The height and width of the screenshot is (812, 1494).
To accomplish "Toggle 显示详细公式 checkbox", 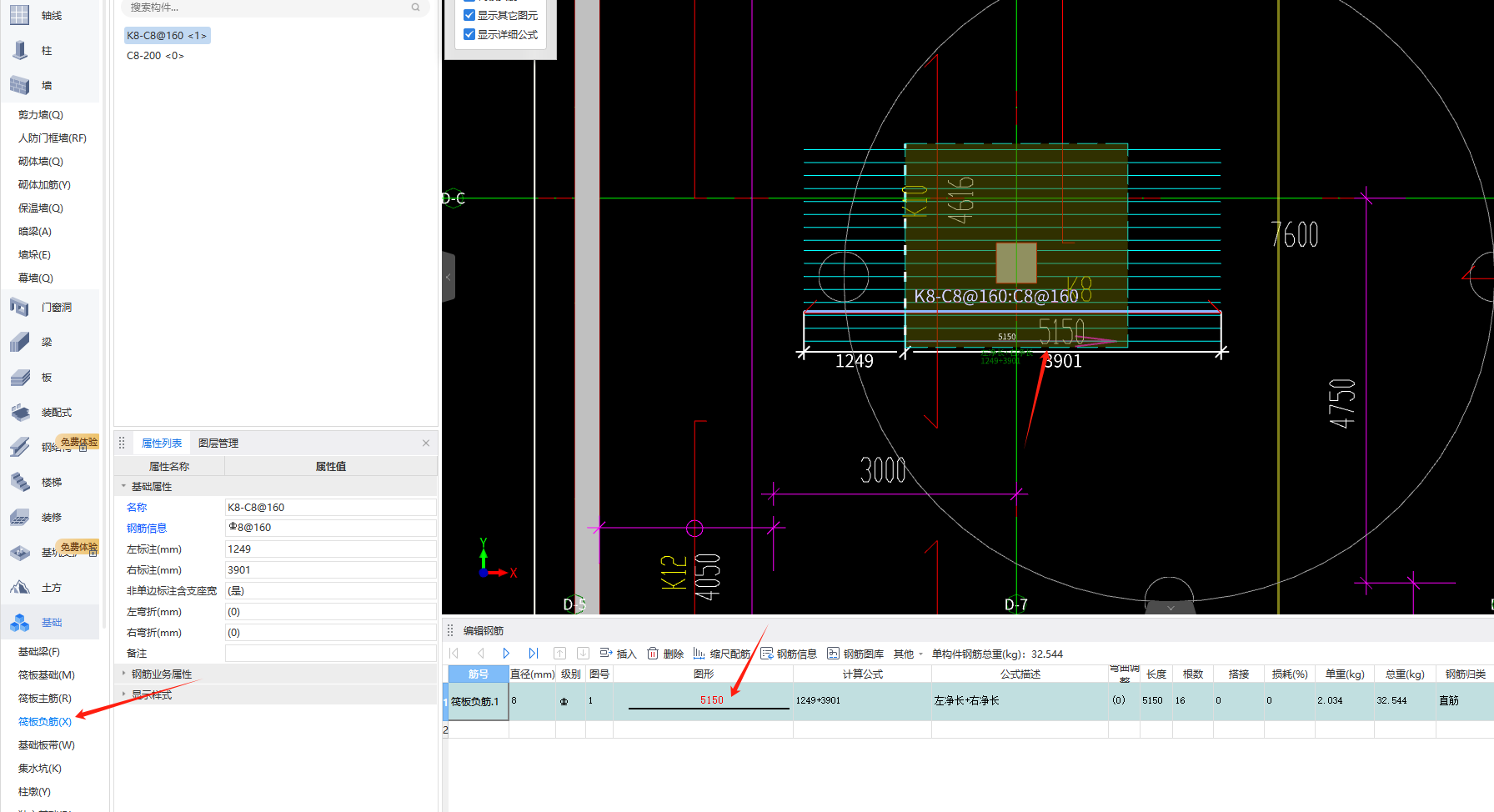I will pyautogui.click(x=469, y=35).
